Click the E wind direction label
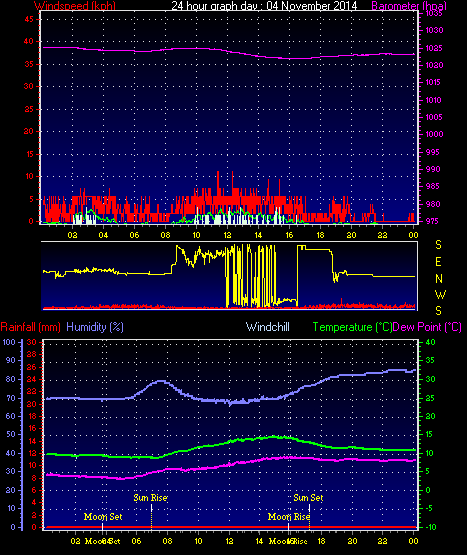Screen dimensions: 467x555 pos(438,262)
